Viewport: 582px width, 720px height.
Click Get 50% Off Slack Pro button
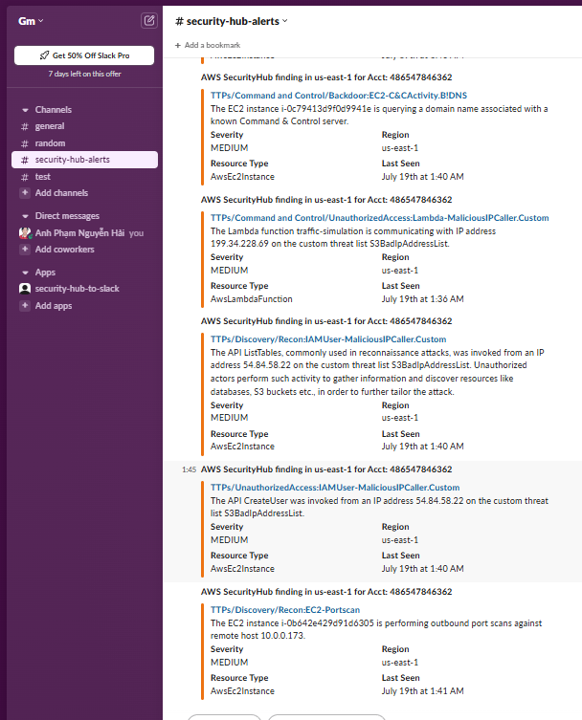click(x=84, y=55)
